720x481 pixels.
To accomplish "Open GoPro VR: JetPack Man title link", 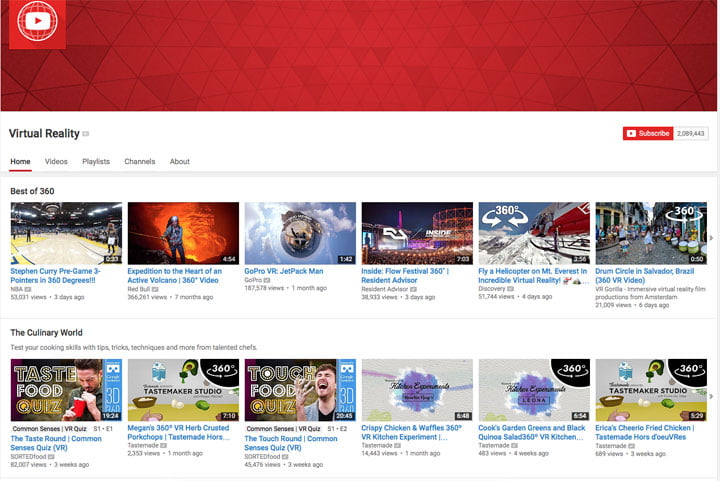I will [284, 271].
